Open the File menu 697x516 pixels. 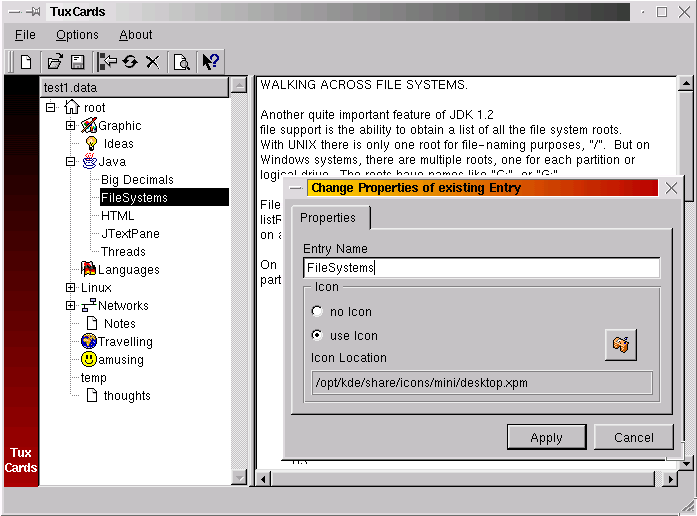[25, 35]
